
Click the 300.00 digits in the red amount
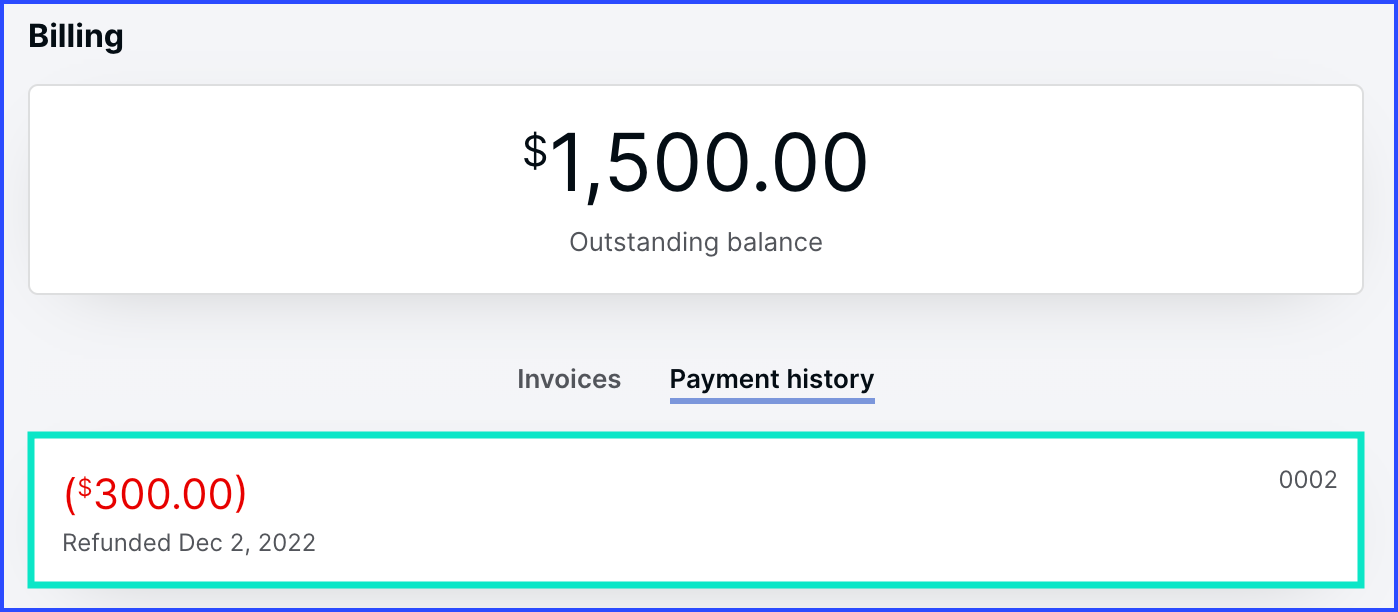click(162, 494)
